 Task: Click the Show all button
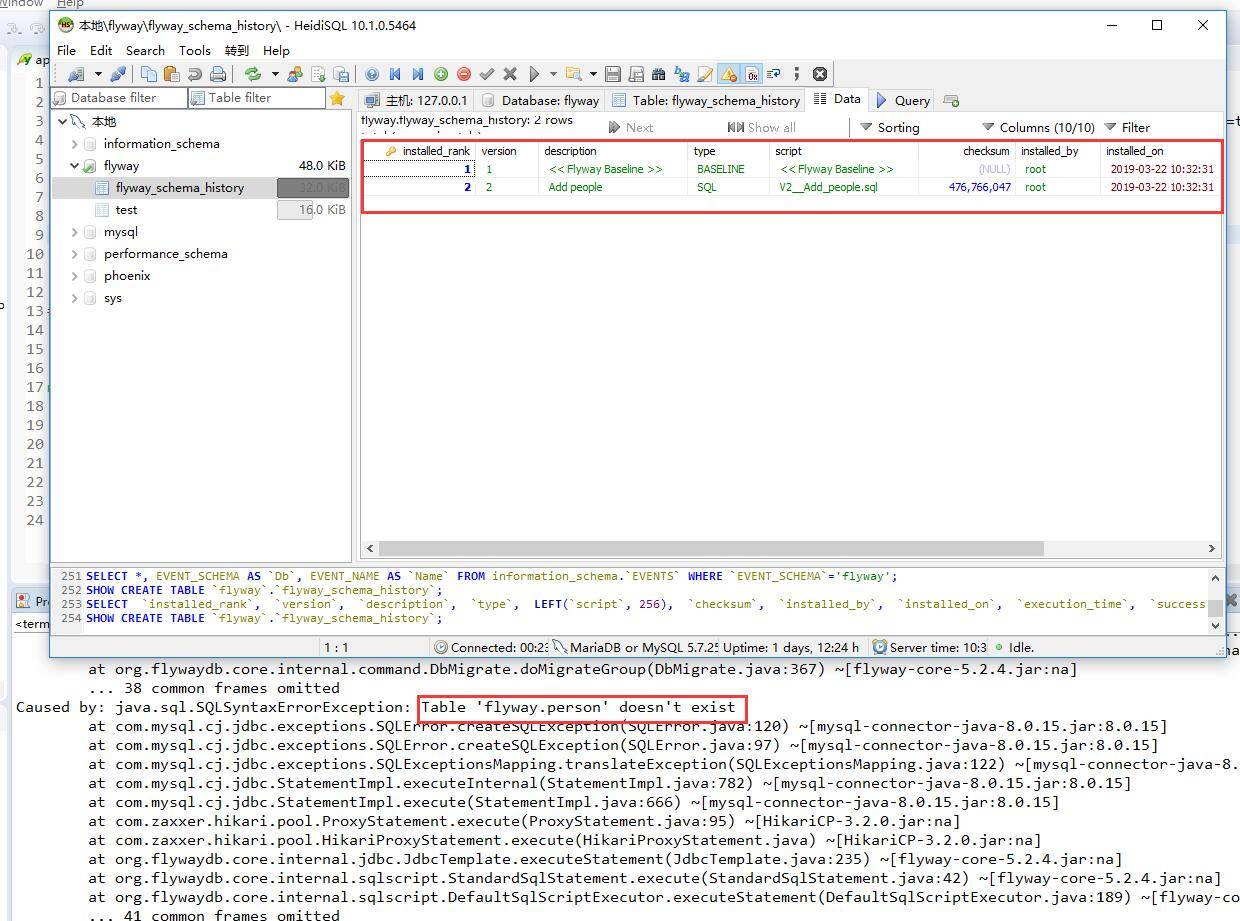click(761, 127)
